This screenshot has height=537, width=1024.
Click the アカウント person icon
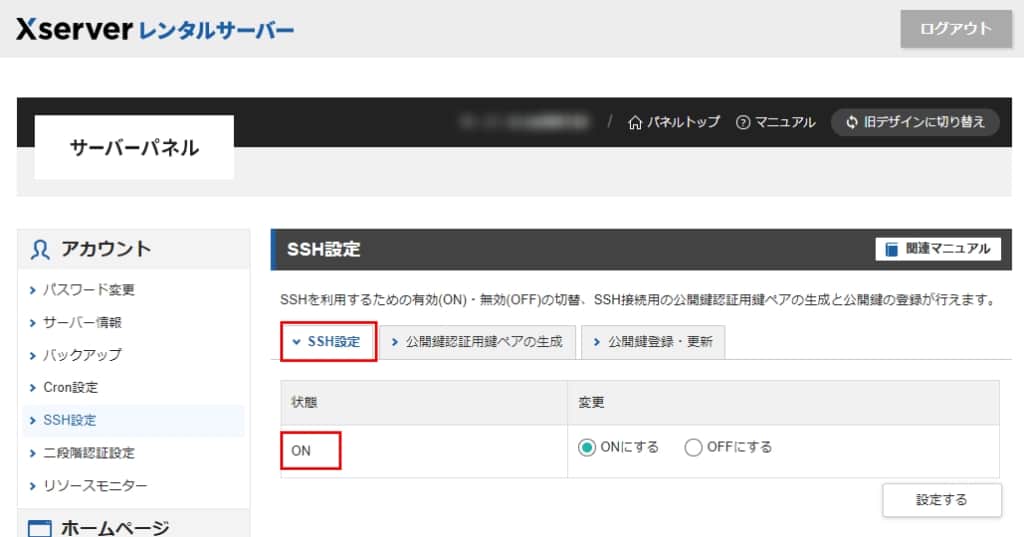pyautogui.click(x=40, y=250)
